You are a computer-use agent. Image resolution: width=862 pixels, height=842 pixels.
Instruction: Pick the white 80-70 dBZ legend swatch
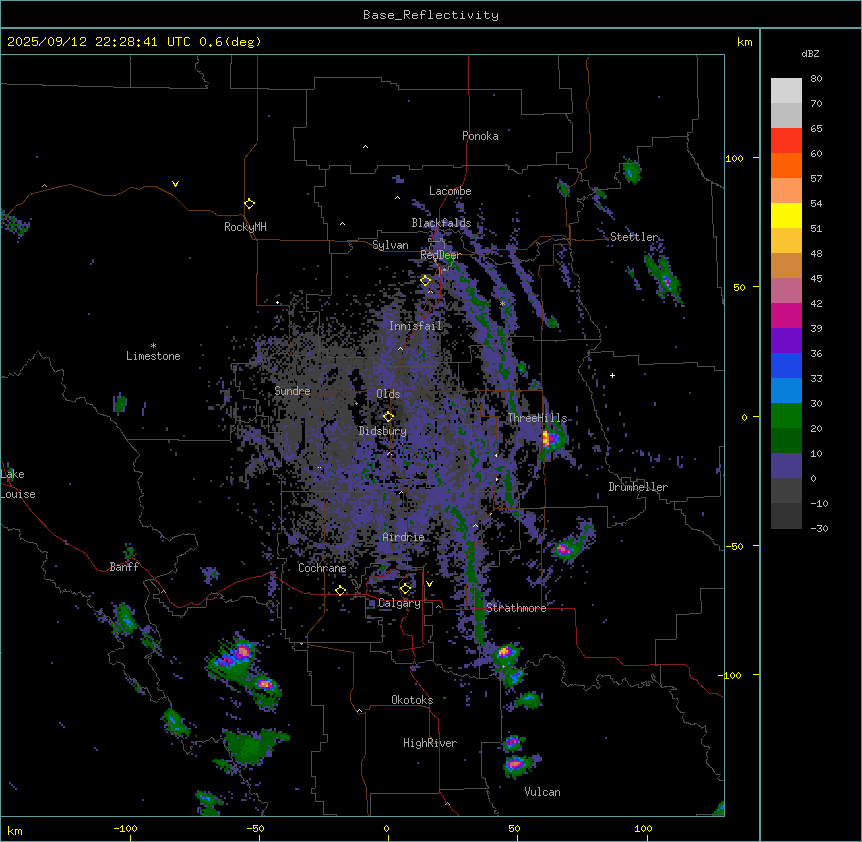coord(786,91)
